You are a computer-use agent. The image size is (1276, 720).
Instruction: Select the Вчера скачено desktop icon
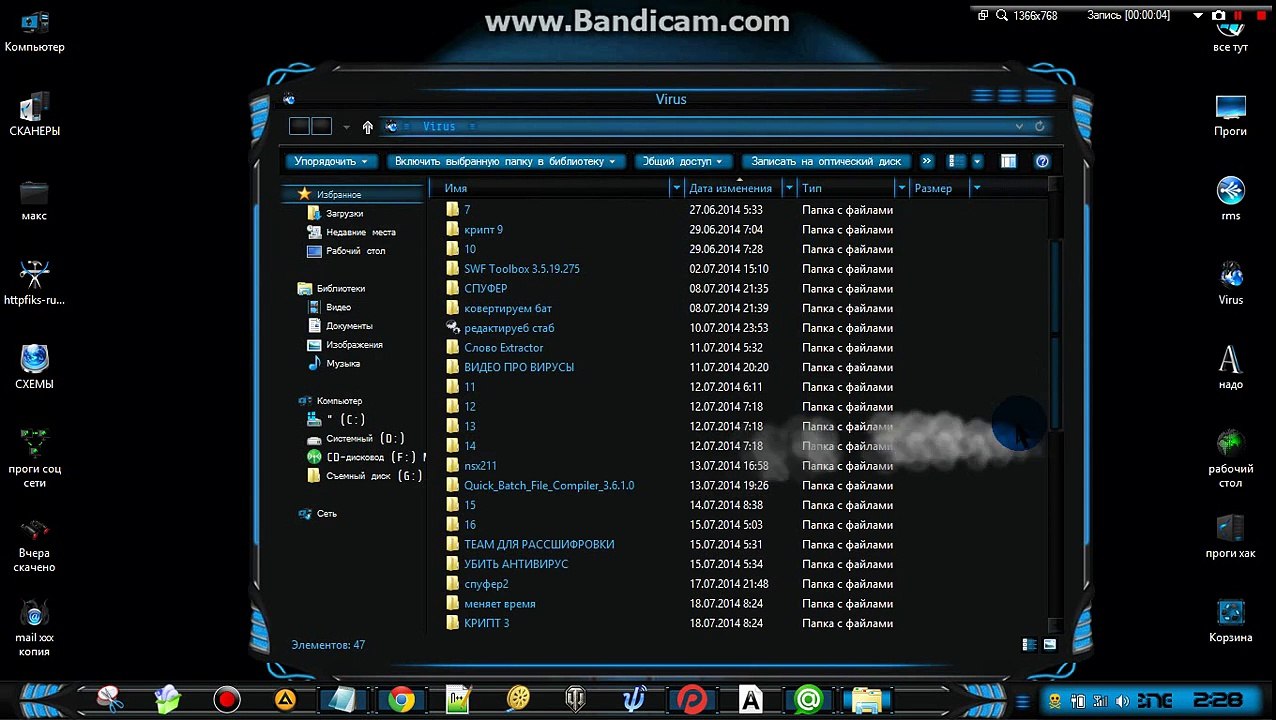(x=34, y=545)
